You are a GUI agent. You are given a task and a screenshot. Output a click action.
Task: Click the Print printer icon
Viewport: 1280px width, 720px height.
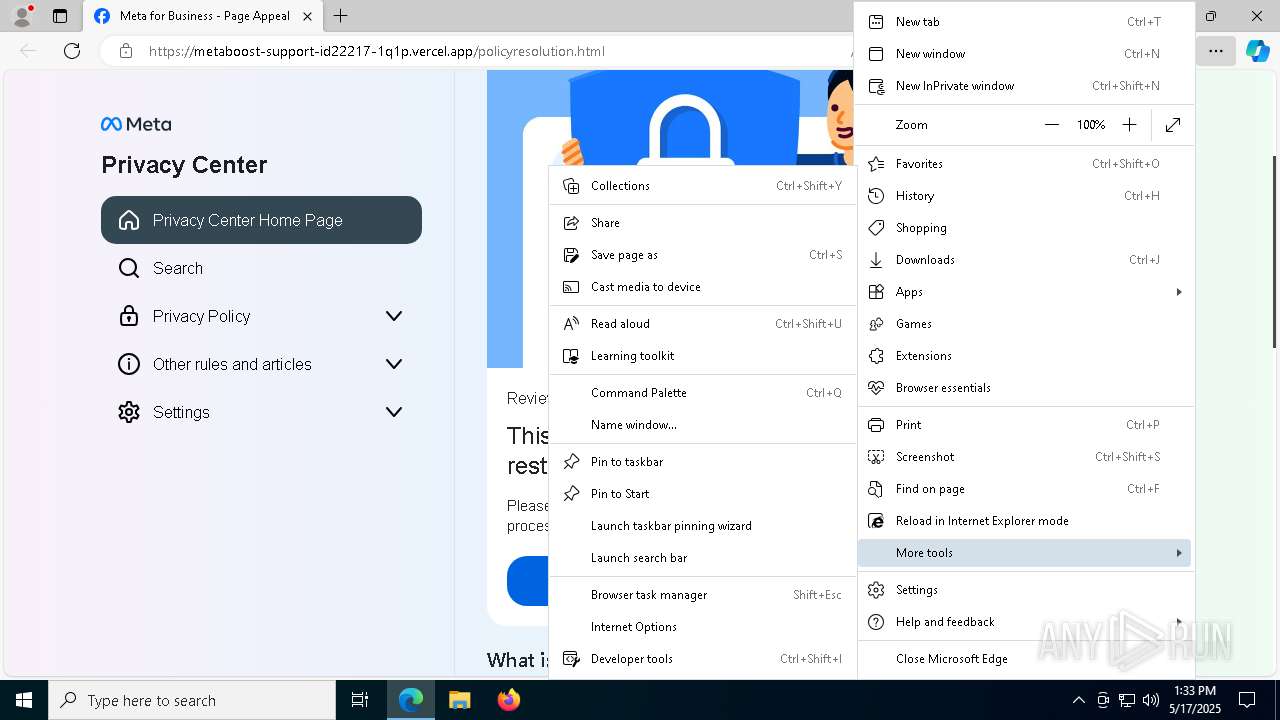876,425
